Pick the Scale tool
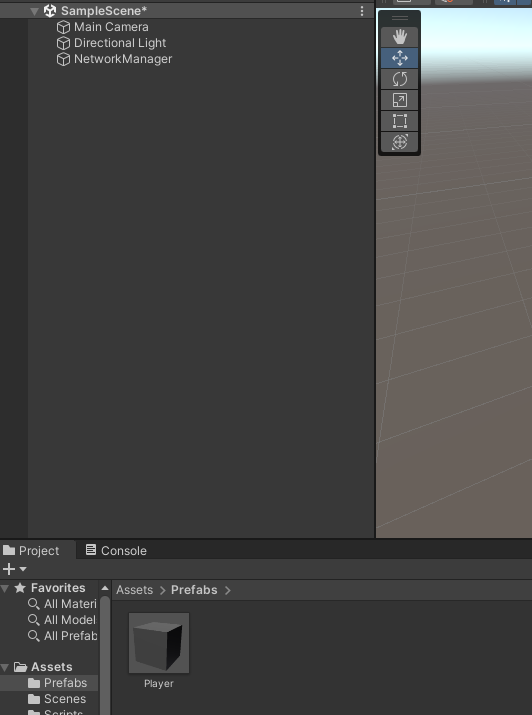Image resolution: width=532 pixels, height=715 pixels. point(399,100)
